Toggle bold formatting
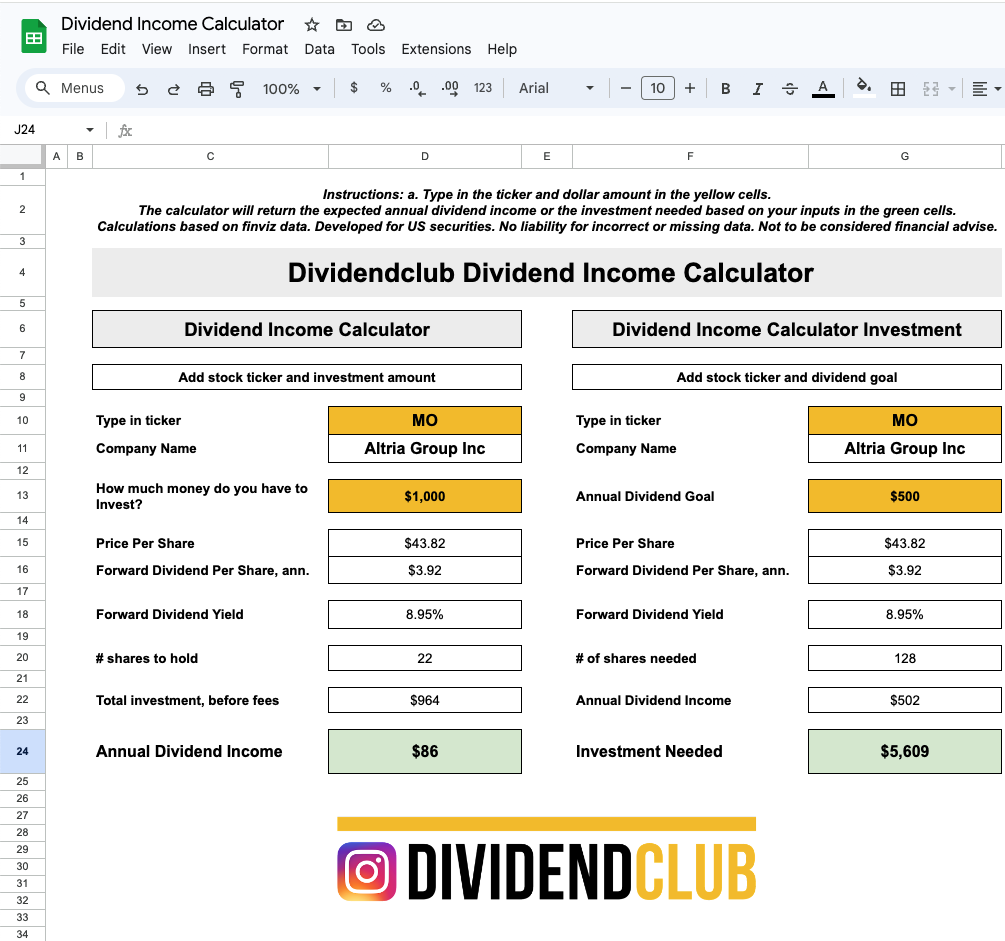Screen dimensions: 1005x941 [725, 88]
